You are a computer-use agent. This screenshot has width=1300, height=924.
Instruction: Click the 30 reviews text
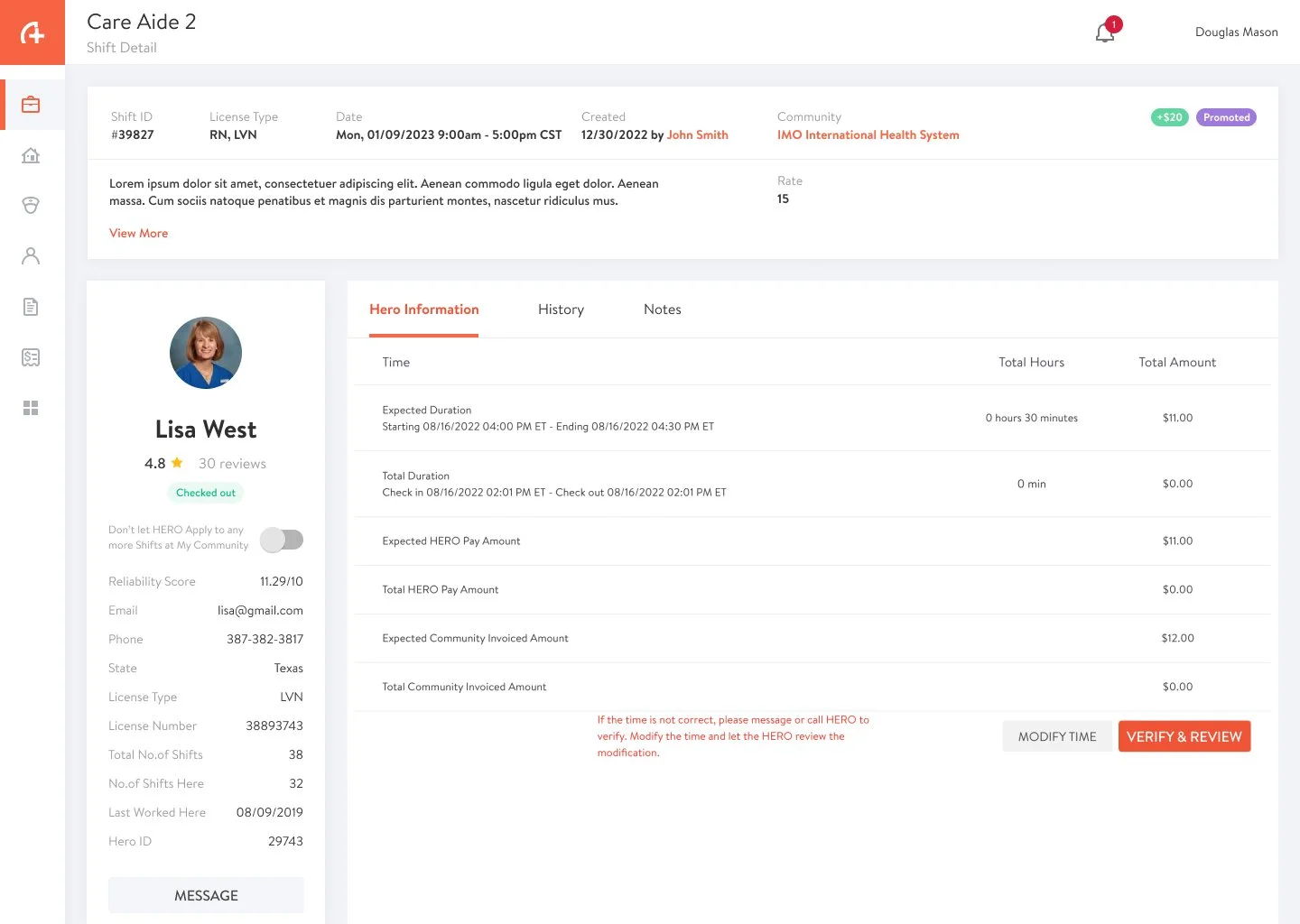[232, 463]
